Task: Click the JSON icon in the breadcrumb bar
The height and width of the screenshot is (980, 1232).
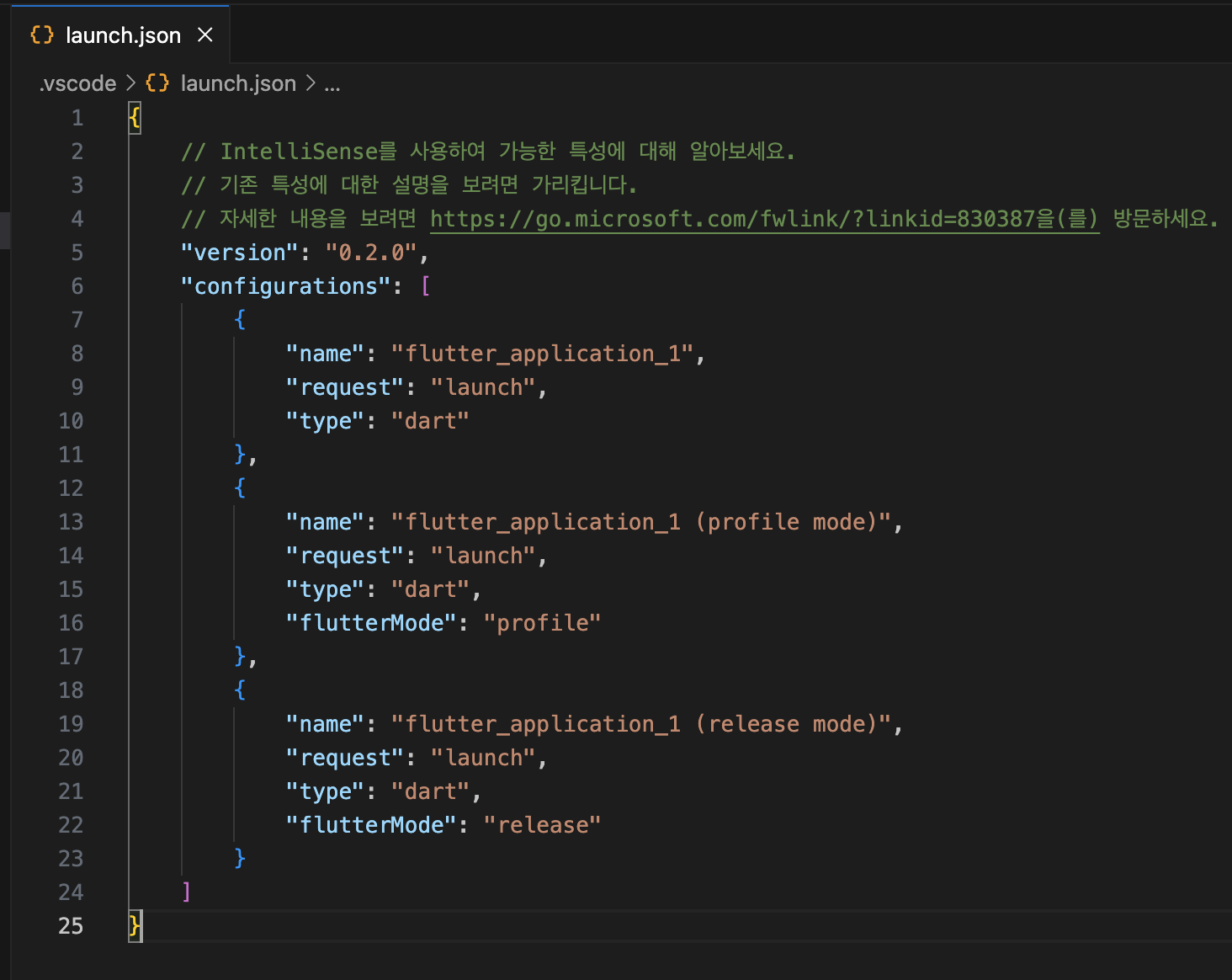Action: [x=157, y=83]
